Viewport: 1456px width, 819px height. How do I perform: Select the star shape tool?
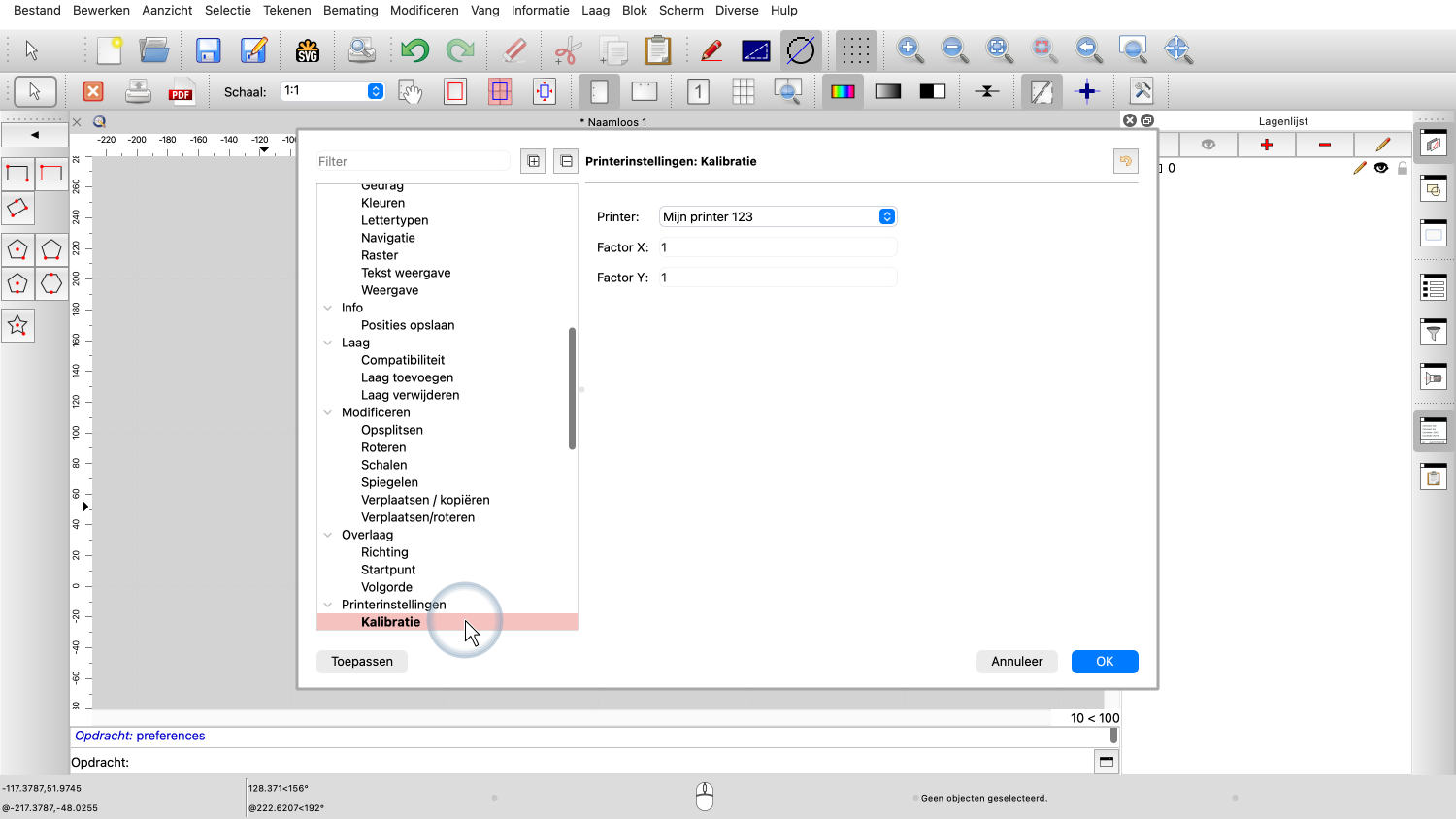[x=17, y=326]
